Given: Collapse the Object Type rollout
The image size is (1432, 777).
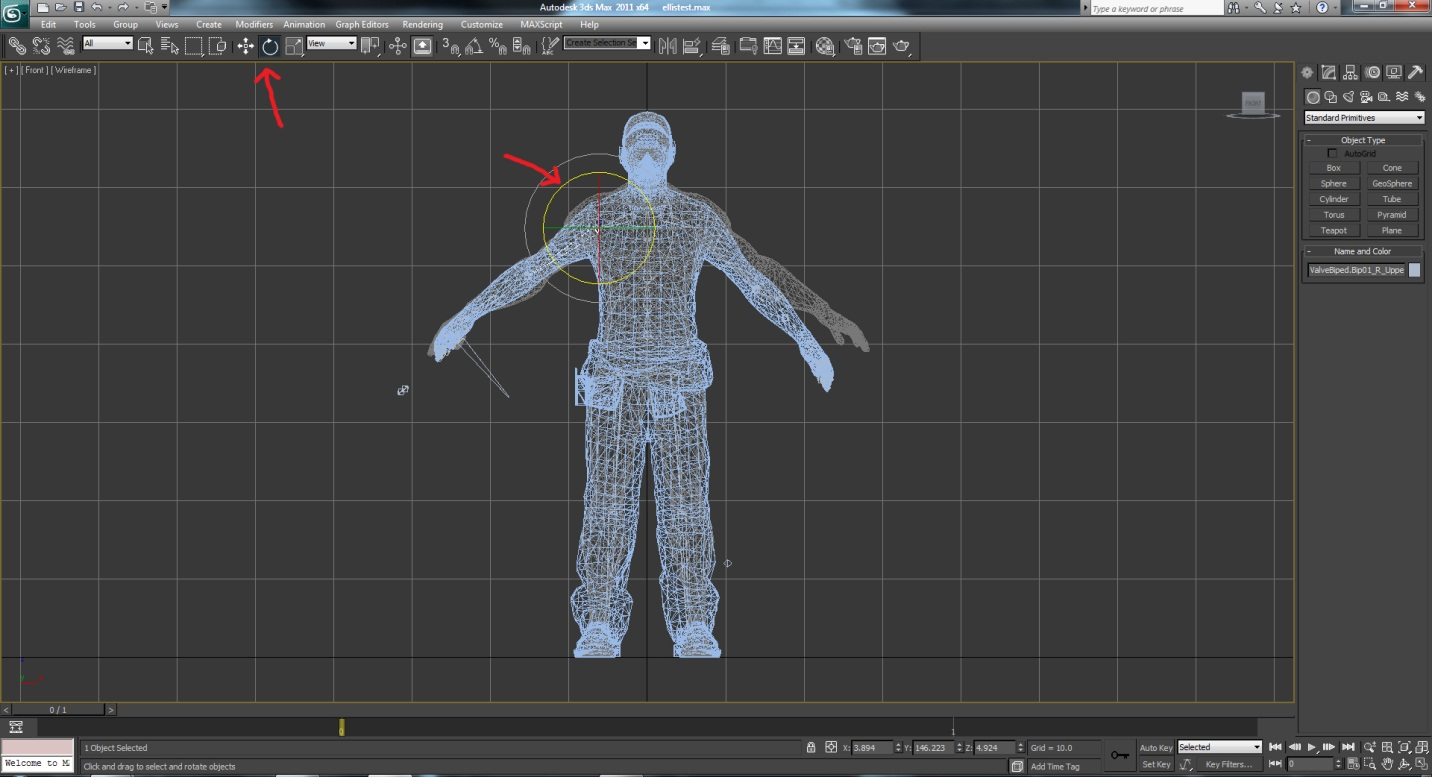Looking at the screenshot, I should [x=1362, y=140].
